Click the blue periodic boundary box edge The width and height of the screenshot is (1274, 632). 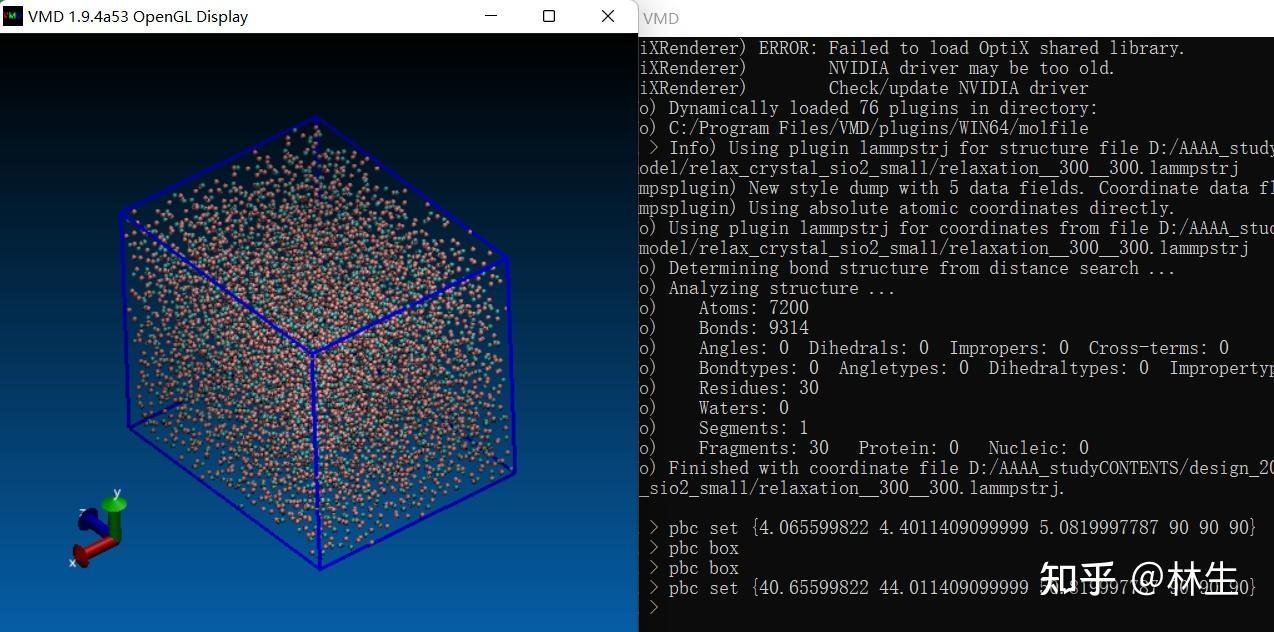tap(126, 350)
